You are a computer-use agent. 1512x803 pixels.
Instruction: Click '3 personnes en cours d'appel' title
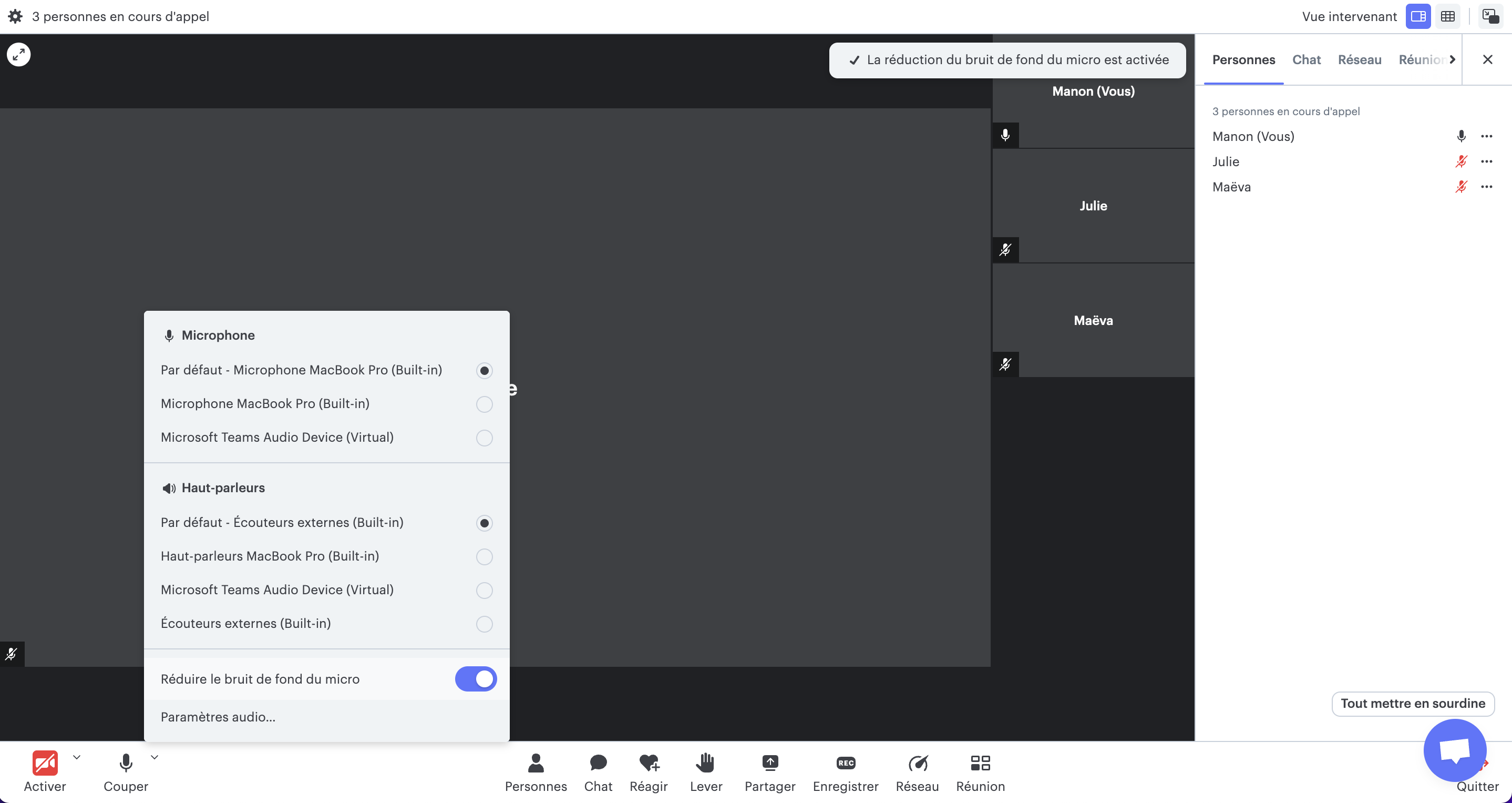(120, 16)
